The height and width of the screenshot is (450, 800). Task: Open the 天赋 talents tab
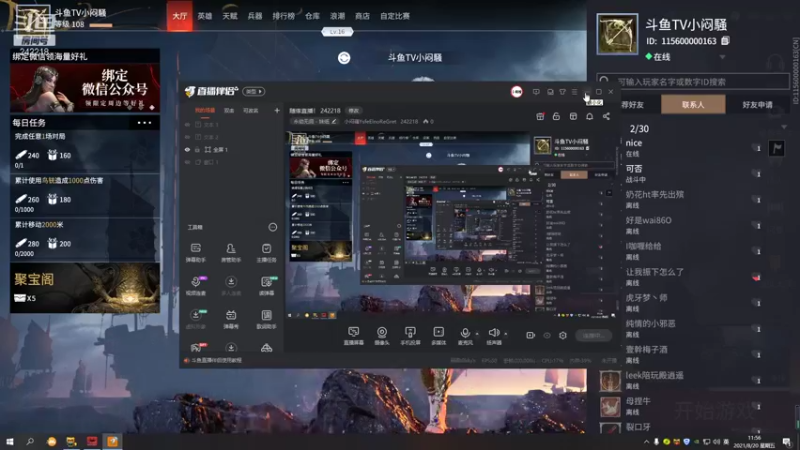[x=230, y=16]
